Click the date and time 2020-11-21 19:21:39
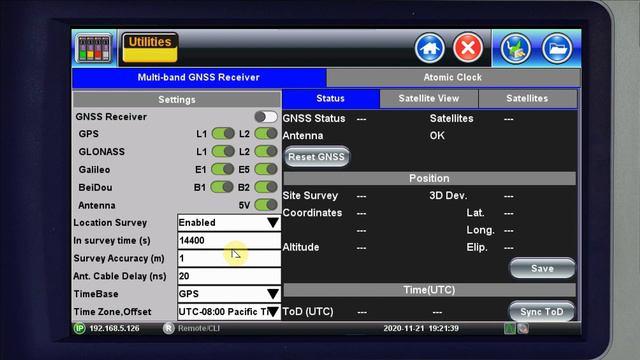Viewport: 640px width, 360px height. coord(421,328)
